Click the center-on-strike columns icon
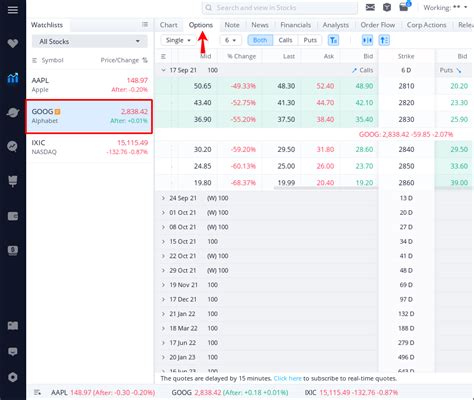The width and height of the screenshot is (474, 400). (367, 40)
